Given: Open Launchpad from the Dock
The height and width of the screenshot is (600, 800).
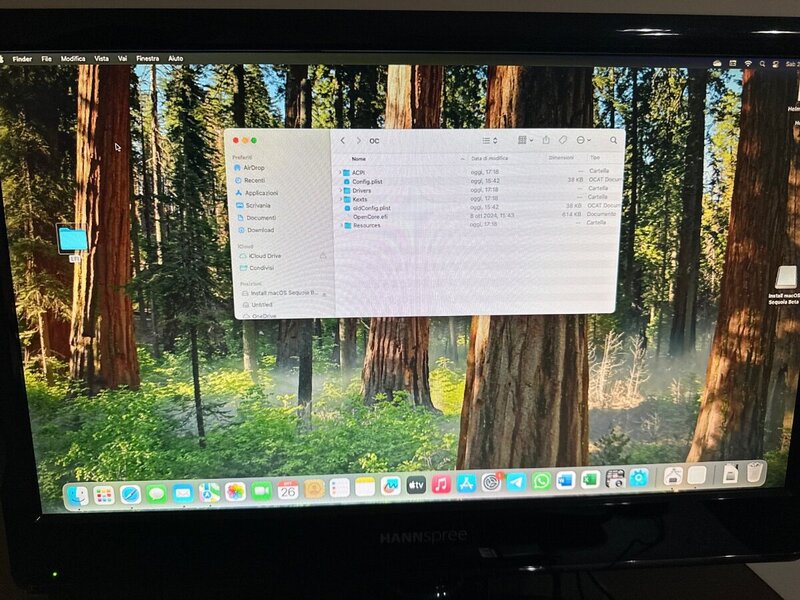Looking at the screenshot, I should tap(104, 495).
